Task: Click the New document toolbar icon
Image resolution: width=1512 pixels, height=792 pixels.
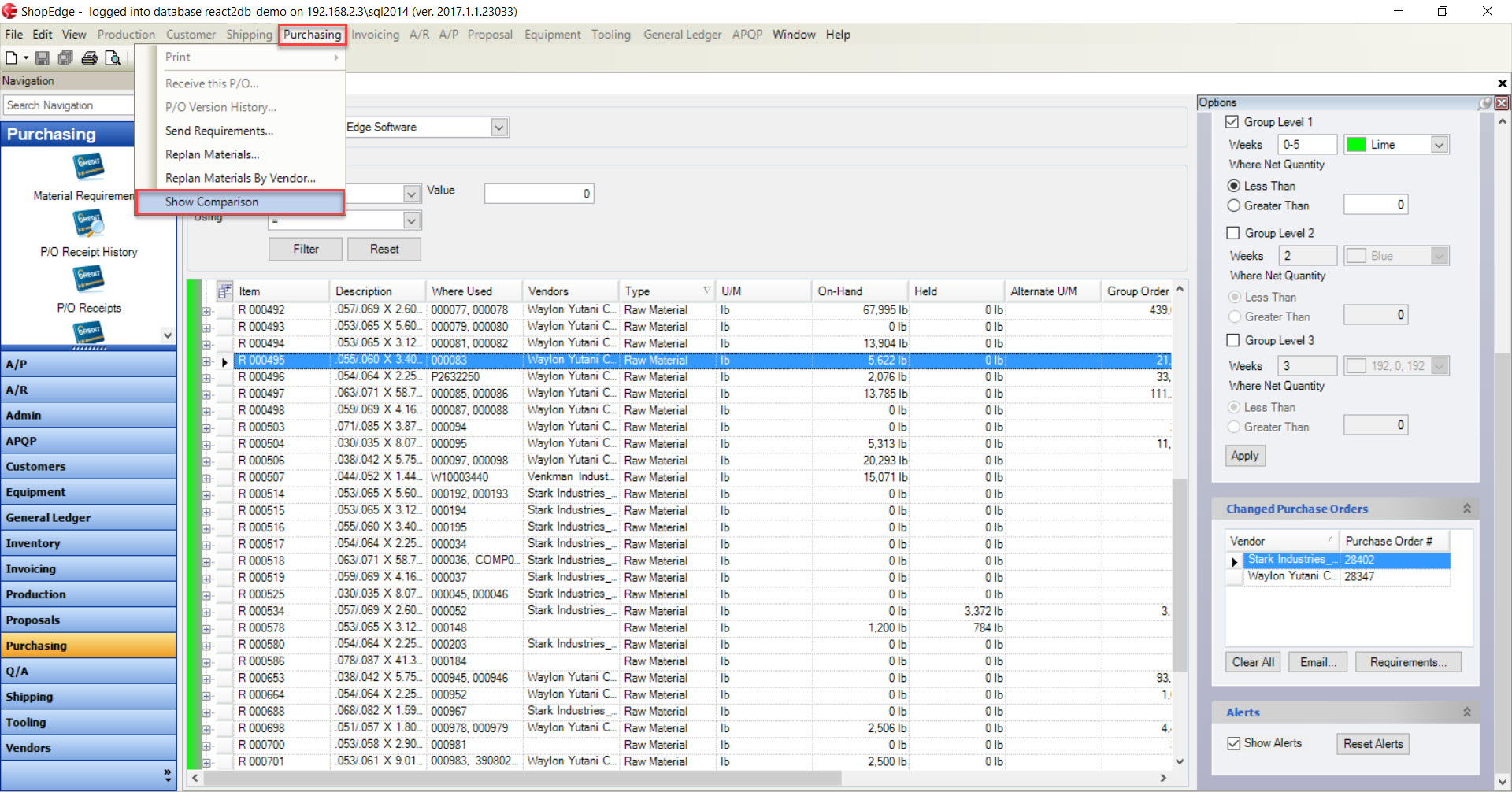Action: coord(11,58)
